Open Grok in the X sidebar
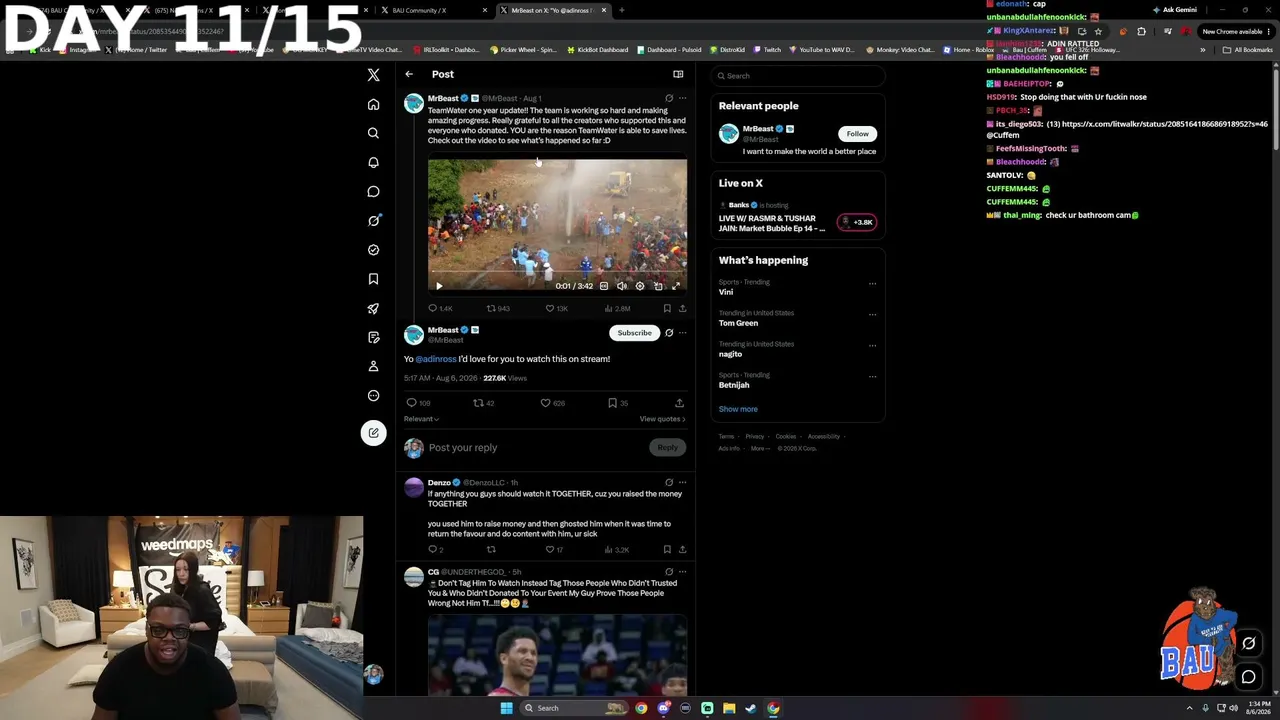The height and width of the screenshot is (720, 1280). pyautogui.click(x=373, y=221)
